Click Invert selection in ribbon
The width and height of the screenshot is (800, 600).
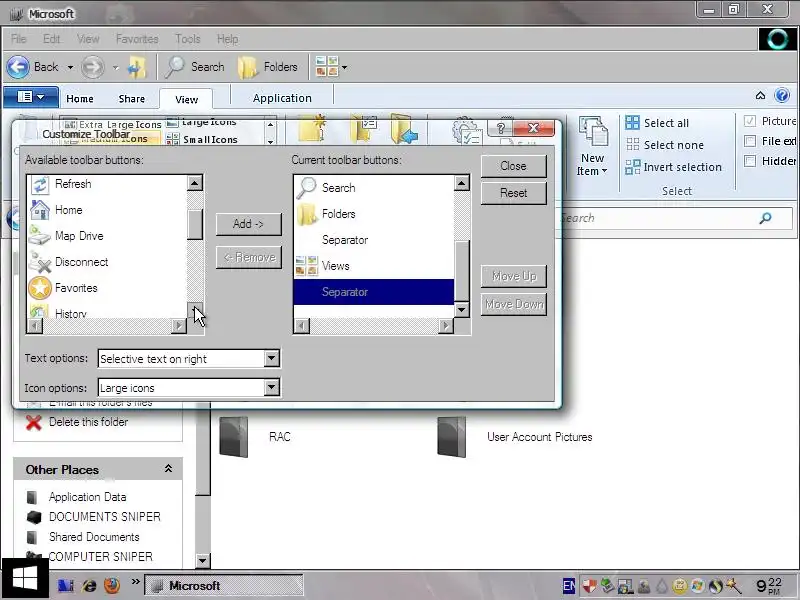click(674, 167)
